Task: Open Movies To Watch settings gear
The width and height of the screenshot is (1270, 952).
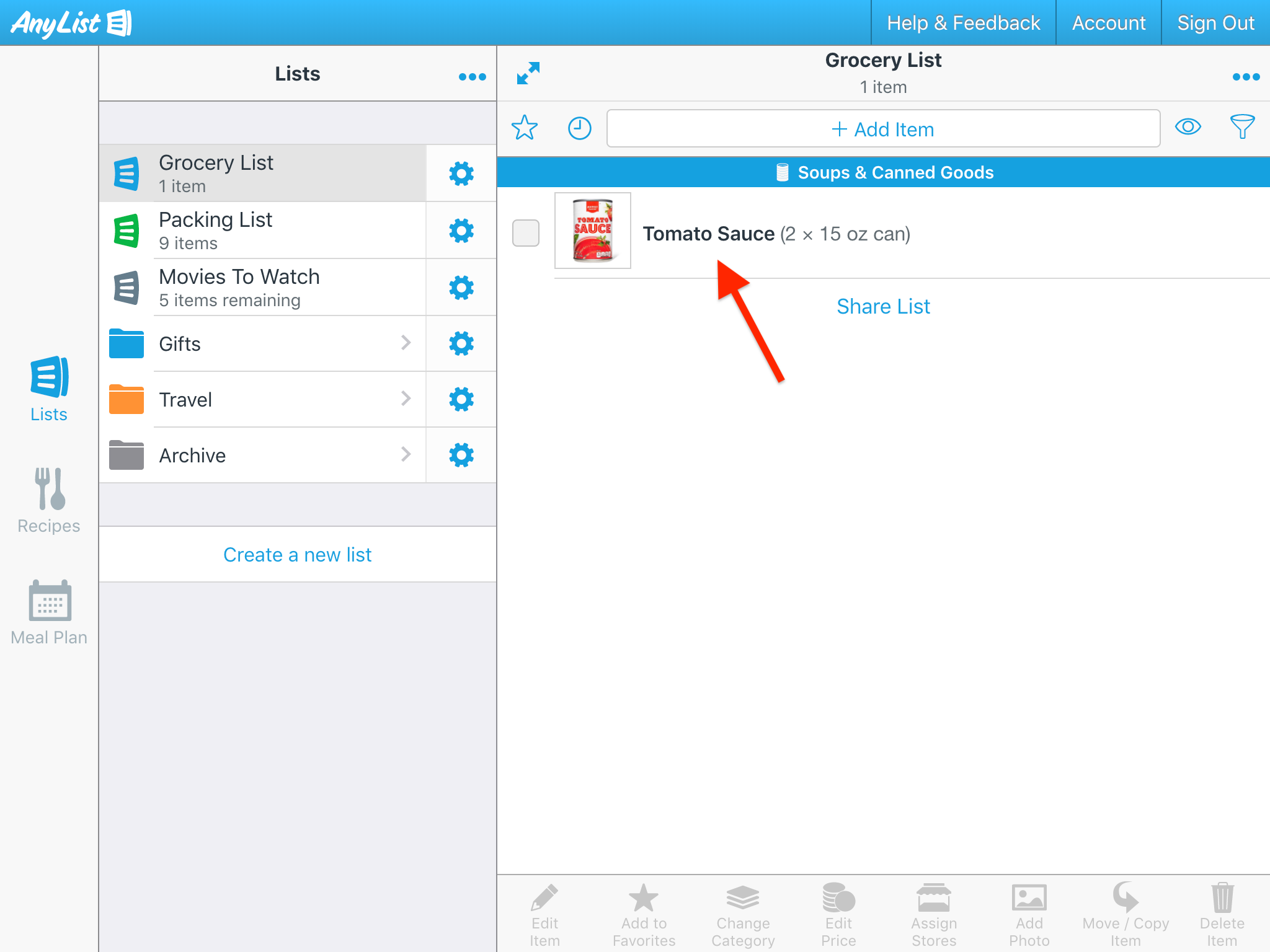Action: tap(461, 288)
